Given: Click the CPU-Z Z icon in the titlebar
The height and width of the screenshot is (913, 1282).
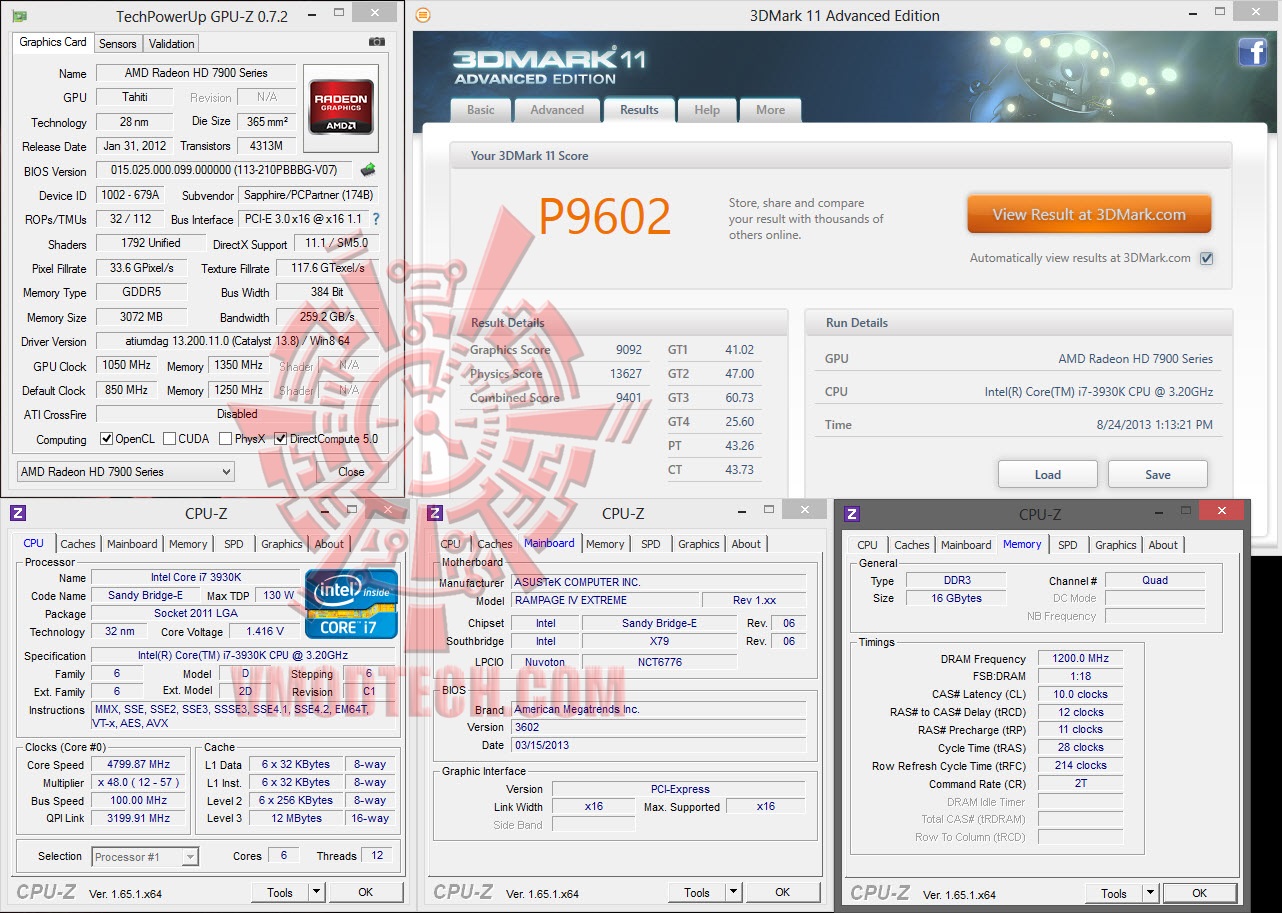Looking at the screenshot, I should (18, 513).
